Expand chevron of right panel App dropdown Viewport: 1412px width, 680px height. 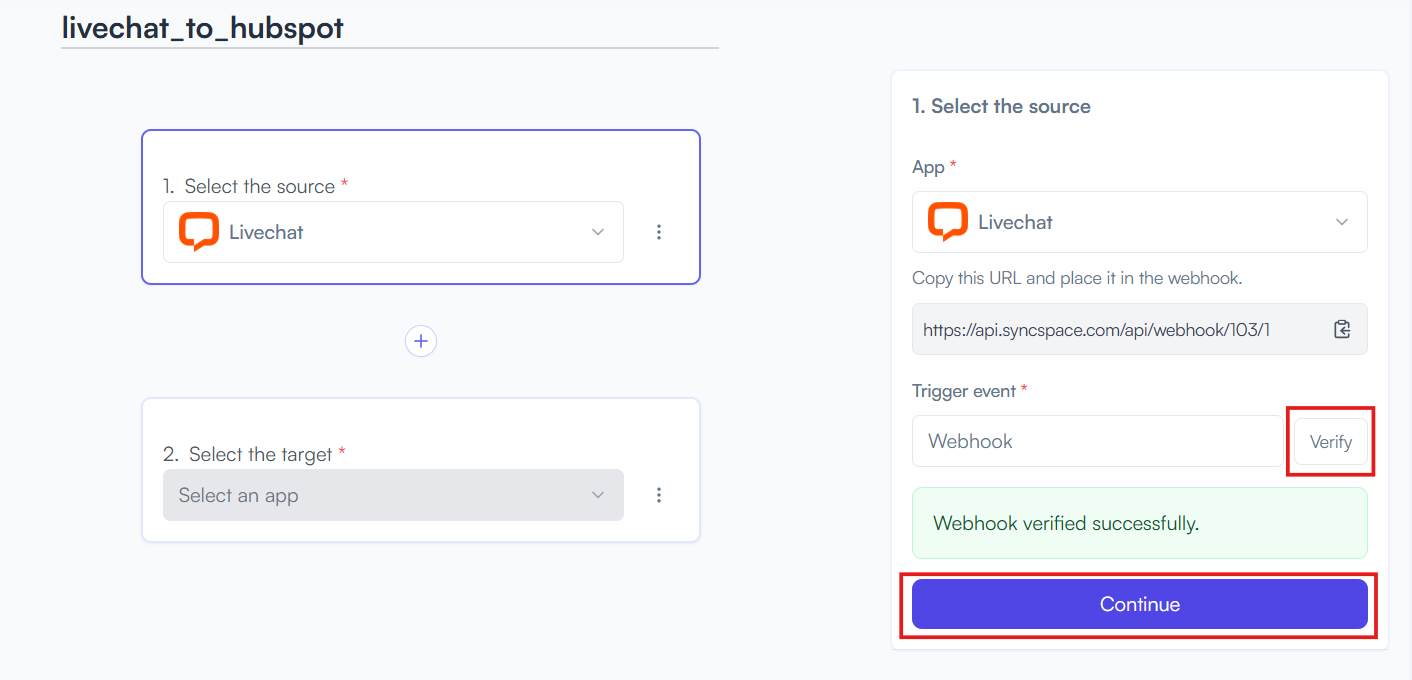click(1342, 222)
